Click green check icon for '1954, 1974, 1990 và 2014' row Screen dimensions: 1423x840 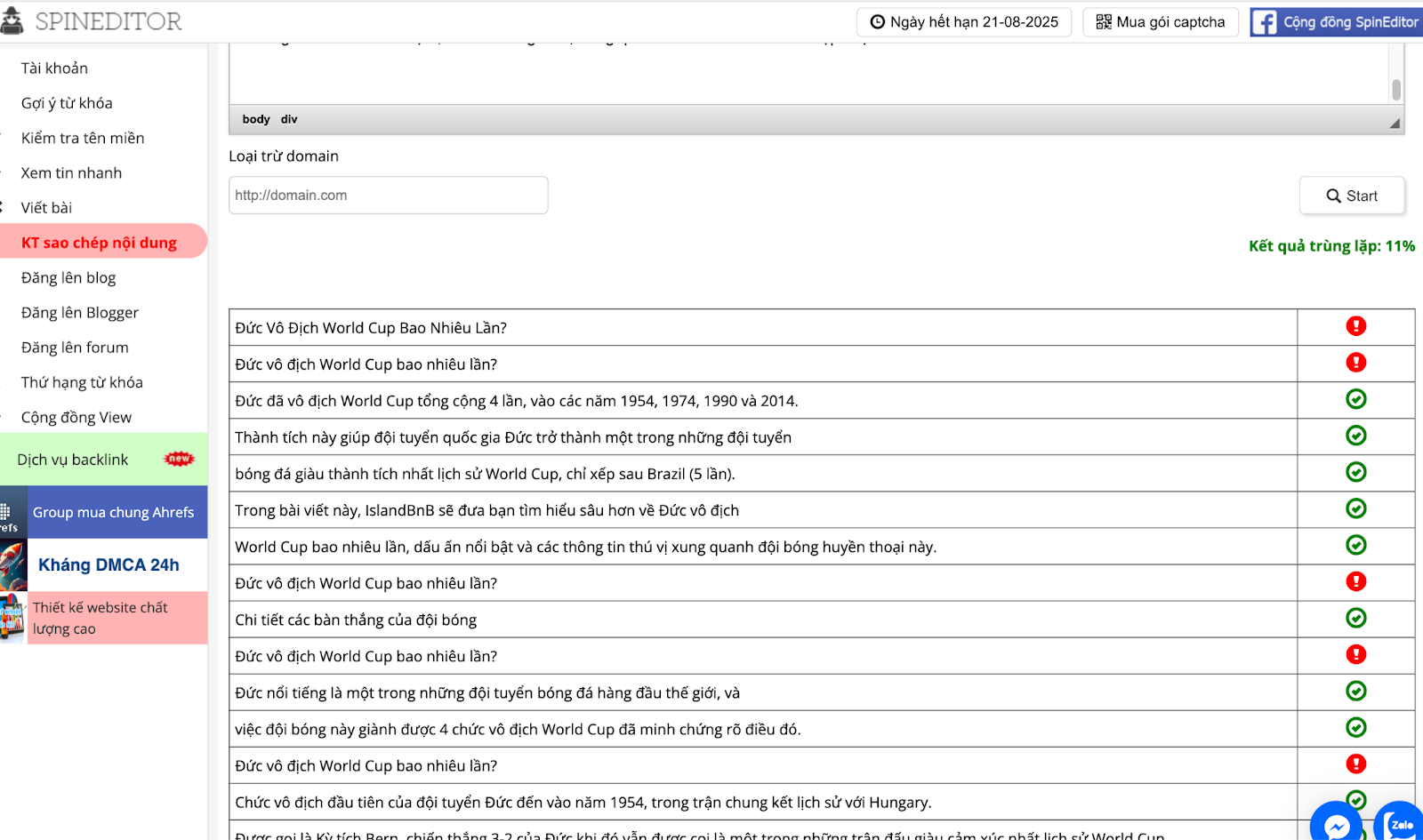[1355, 399]
